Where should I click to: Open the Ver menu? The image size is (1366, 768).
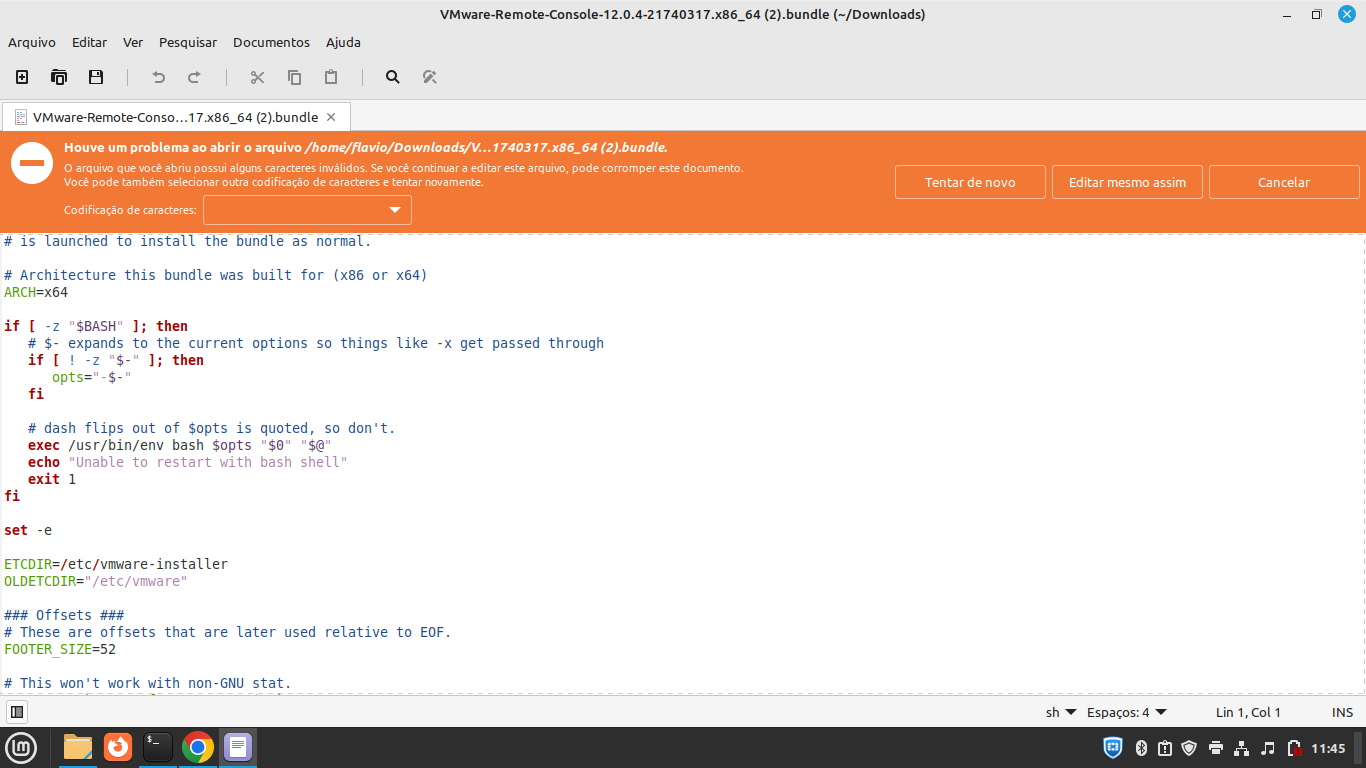(133, 42)
